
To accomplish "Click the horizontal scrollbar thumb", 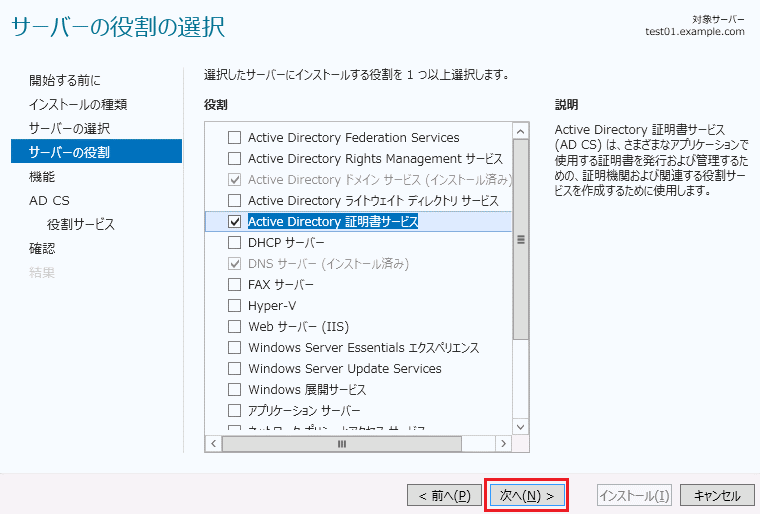I will 342,444.
